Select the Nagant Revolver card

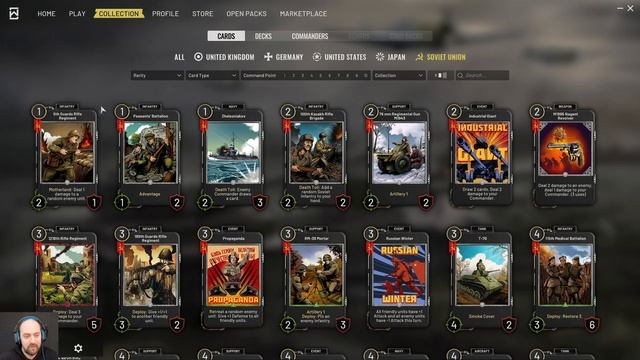pos(565,157)
